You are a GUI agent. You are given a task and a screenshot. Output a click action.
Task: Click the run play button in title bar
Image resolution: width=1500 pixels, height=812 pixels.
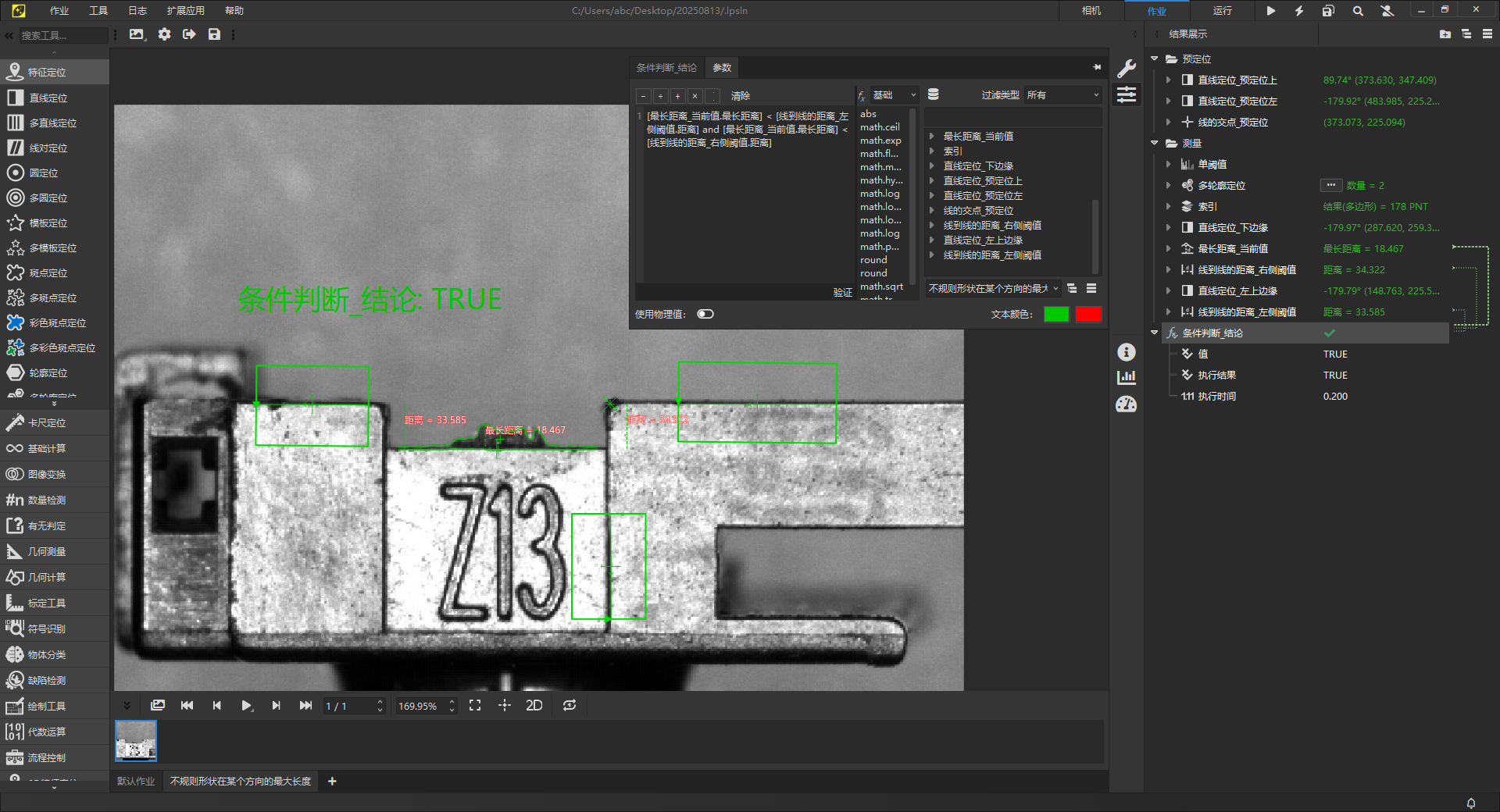click(1270, 11)
